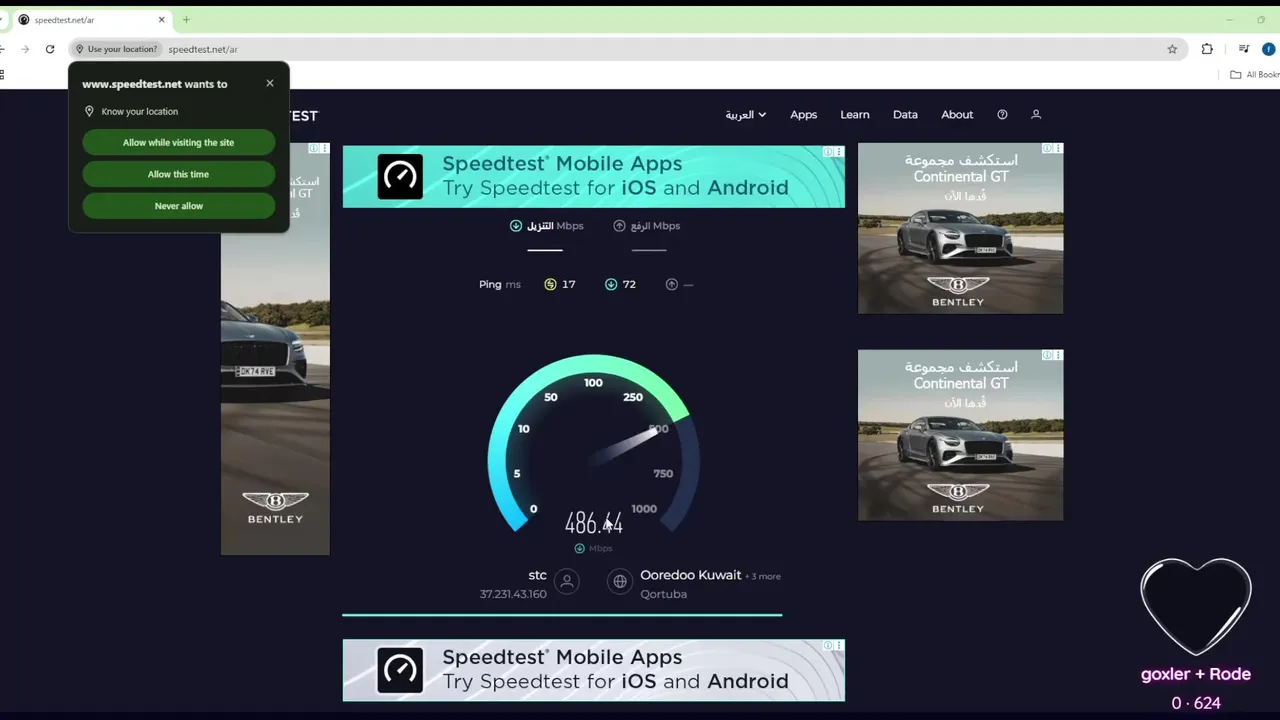Go forward in browser history
Screen dimensions: 1280x720
coord(25,49)
